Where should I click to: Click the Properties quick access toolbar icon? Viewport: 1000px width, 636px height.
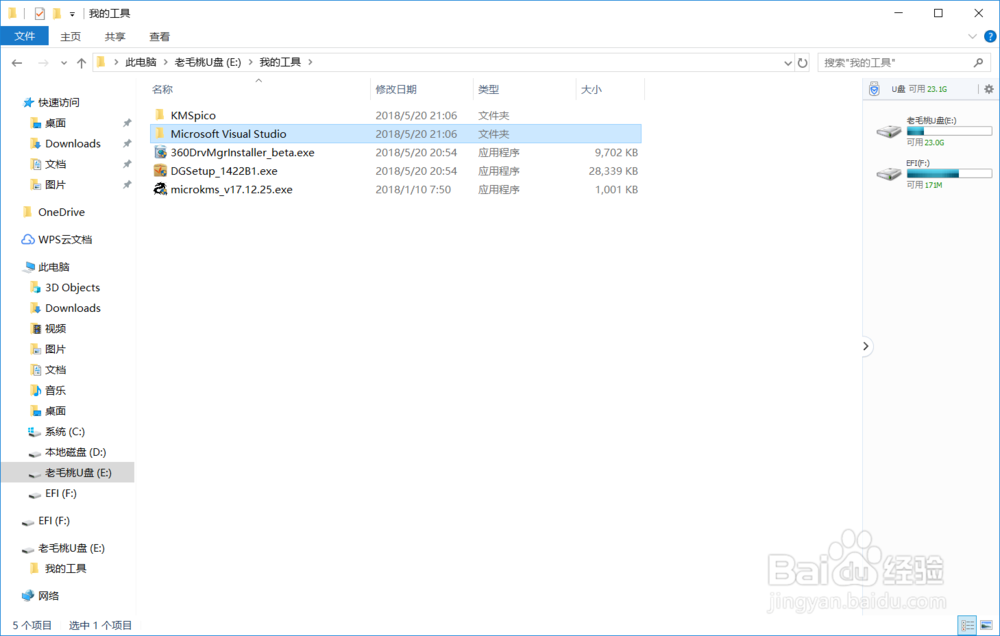coord(40,13)
